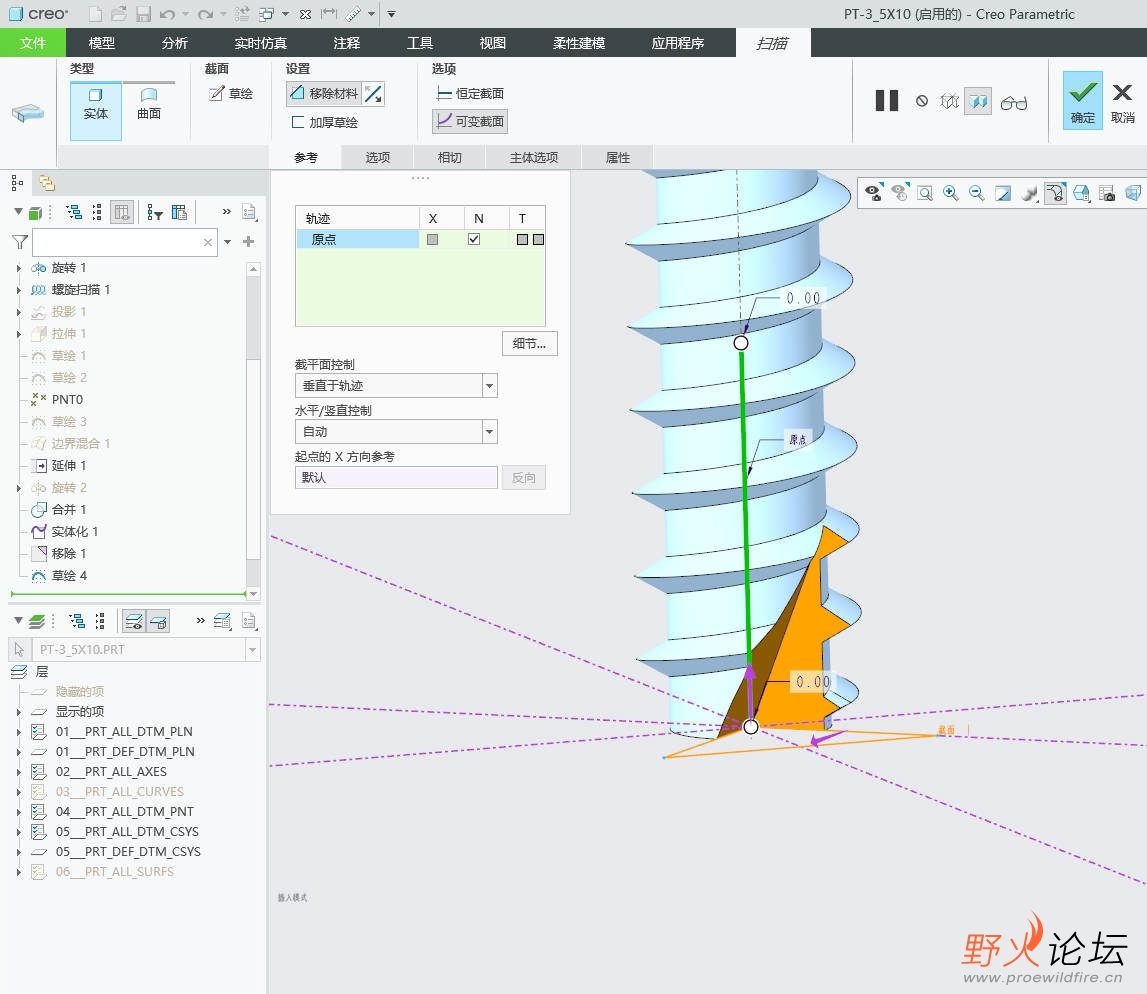
Task: Click the 细节... button
Action: (x=529, y=344)
